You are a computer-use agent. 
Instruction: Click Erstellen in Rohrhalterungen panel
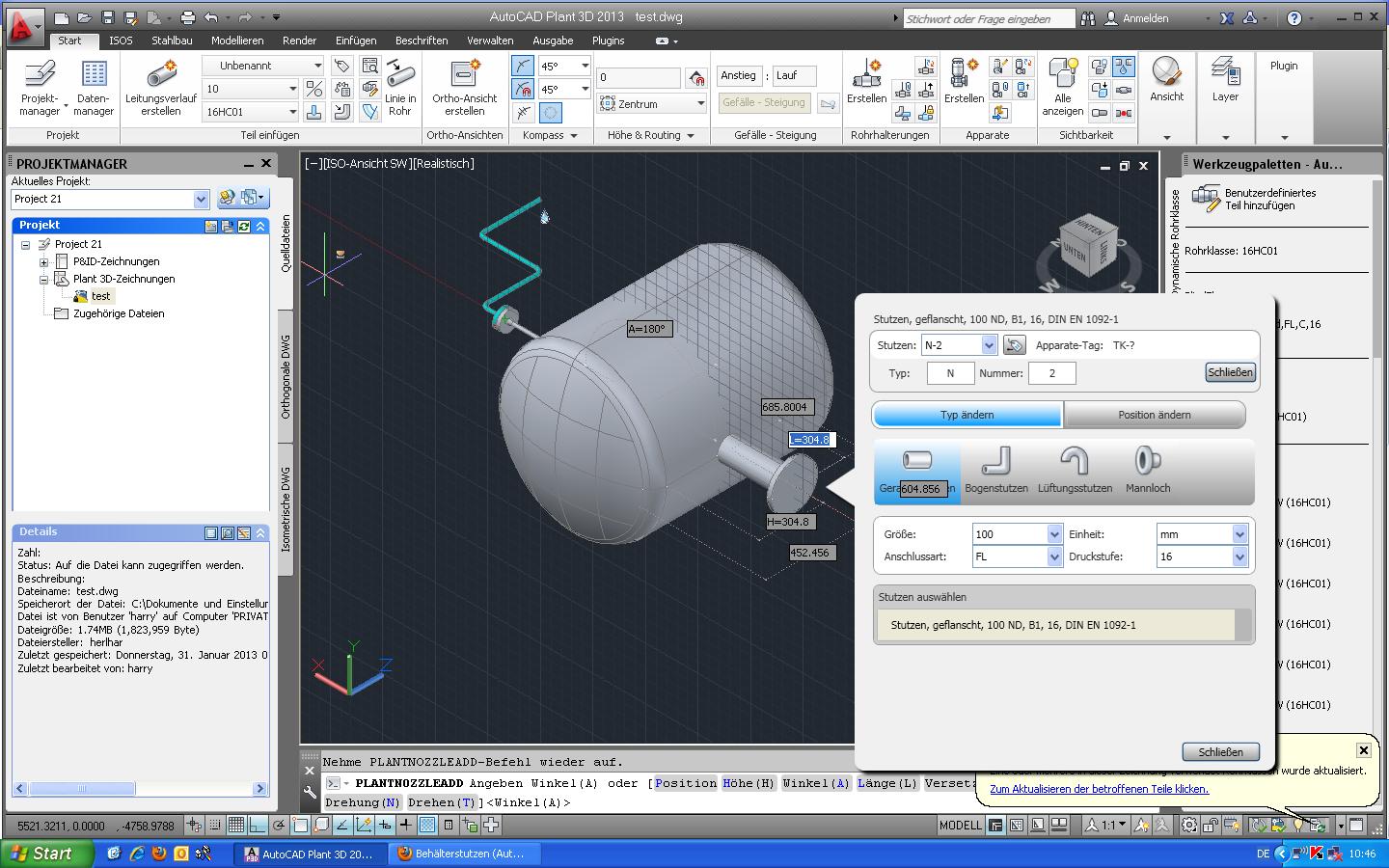pyautogui.click(x=866, y=81)
